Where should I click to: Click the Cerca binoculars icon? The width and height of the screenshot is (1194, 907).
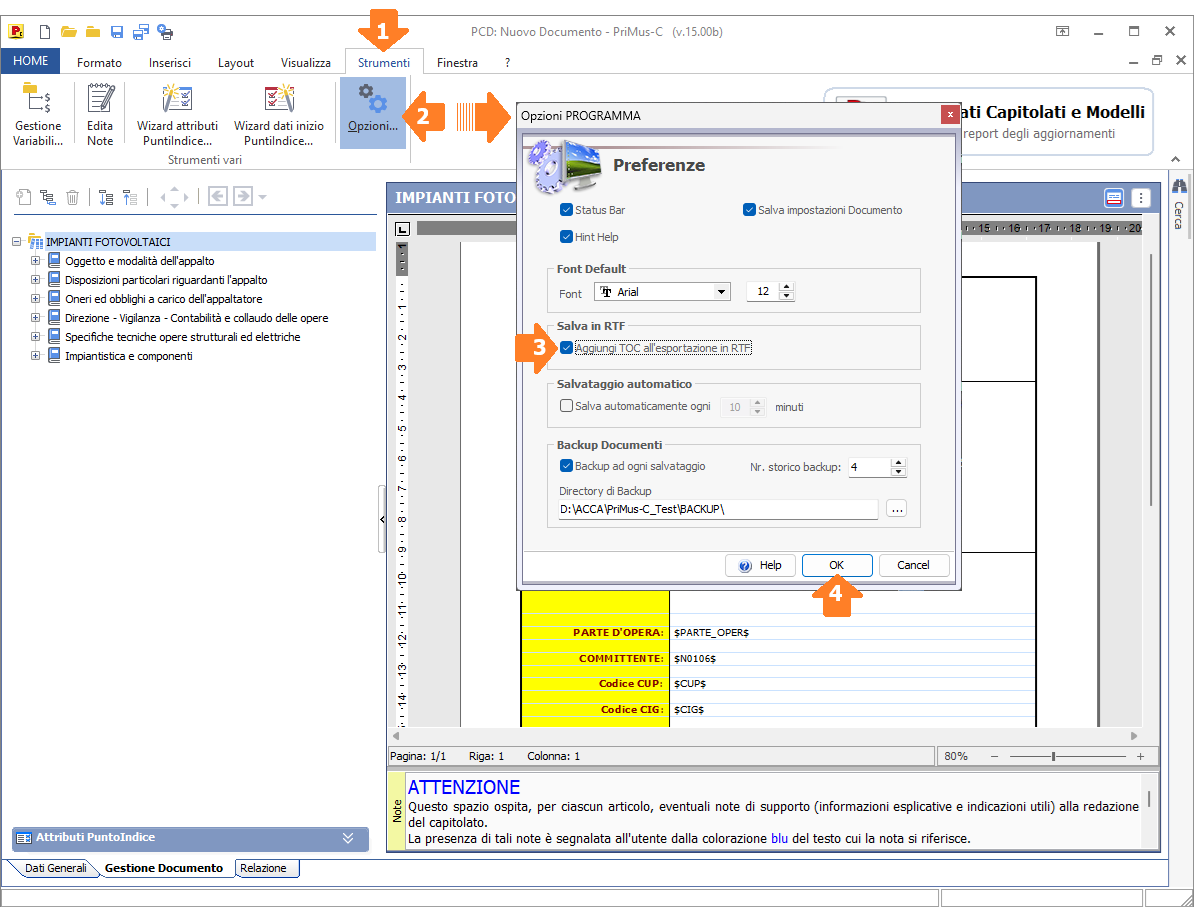pos(1179,186)
